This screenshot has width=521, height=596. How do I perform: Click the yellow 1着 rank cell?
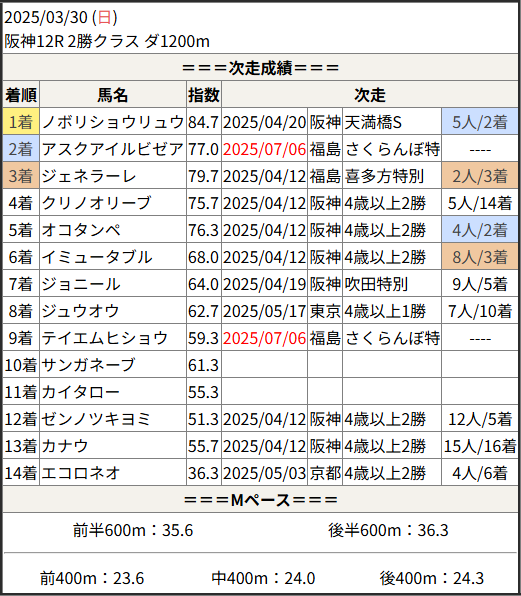[21, 122]
